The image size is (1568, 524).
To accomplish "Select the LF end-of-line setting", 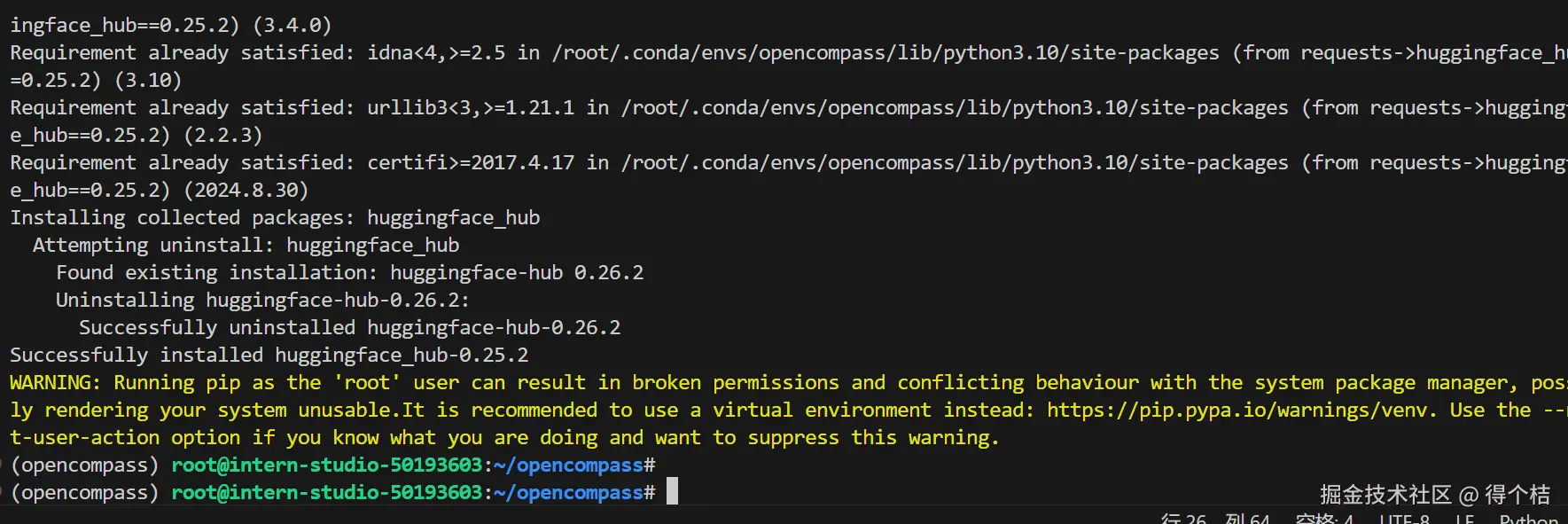I will [1464, 519].
